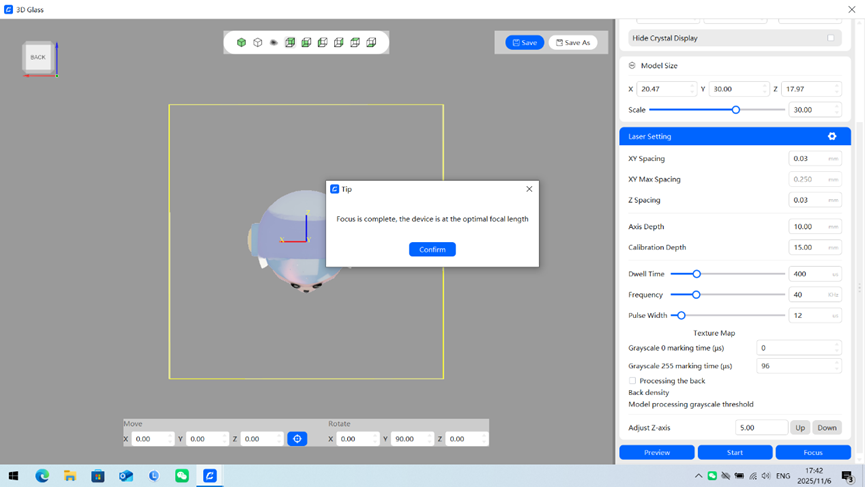Screen dimensions: 865x487
Task: Open Laser Setting gear icon
Action: [x=831, y=137]
